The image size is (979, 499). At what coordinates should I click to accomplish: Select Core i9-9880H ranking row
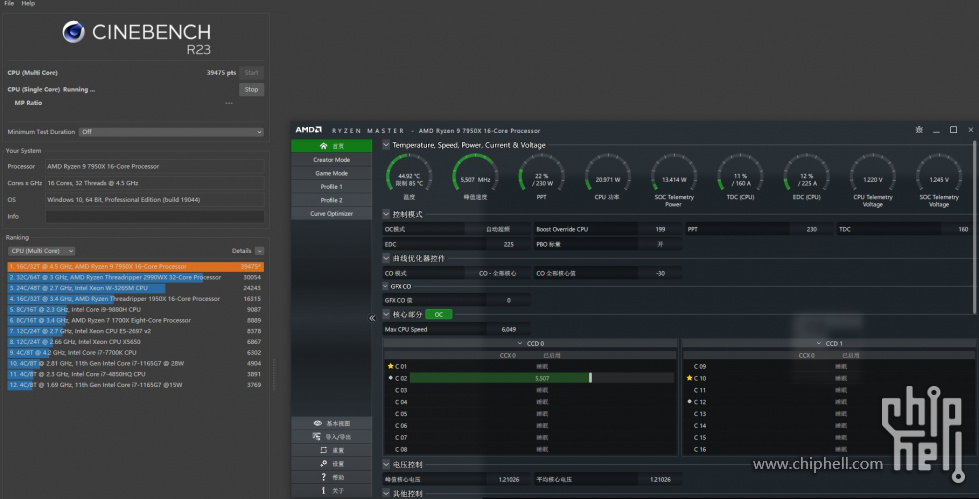pos(135,309)
